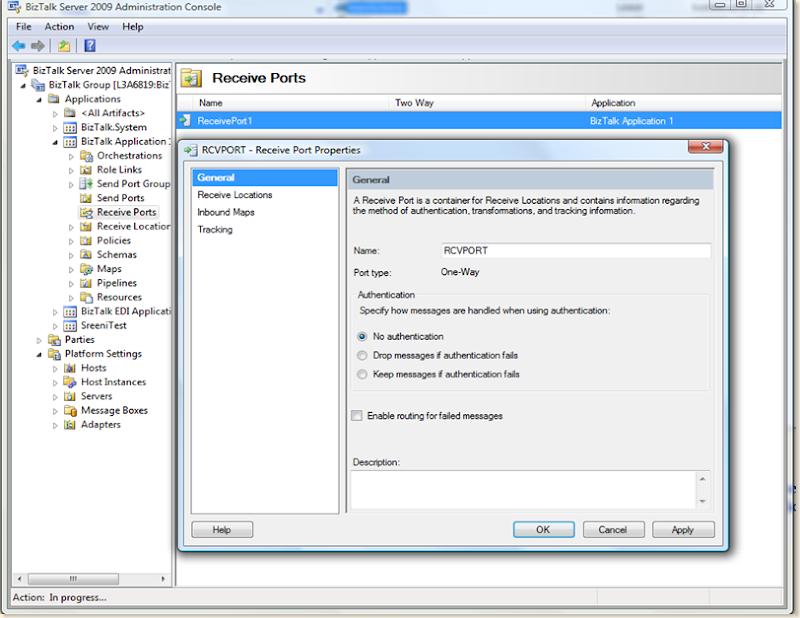Click the Platform Settings tree icon
The width and height of the screenshot is (800, 618).
54,354
